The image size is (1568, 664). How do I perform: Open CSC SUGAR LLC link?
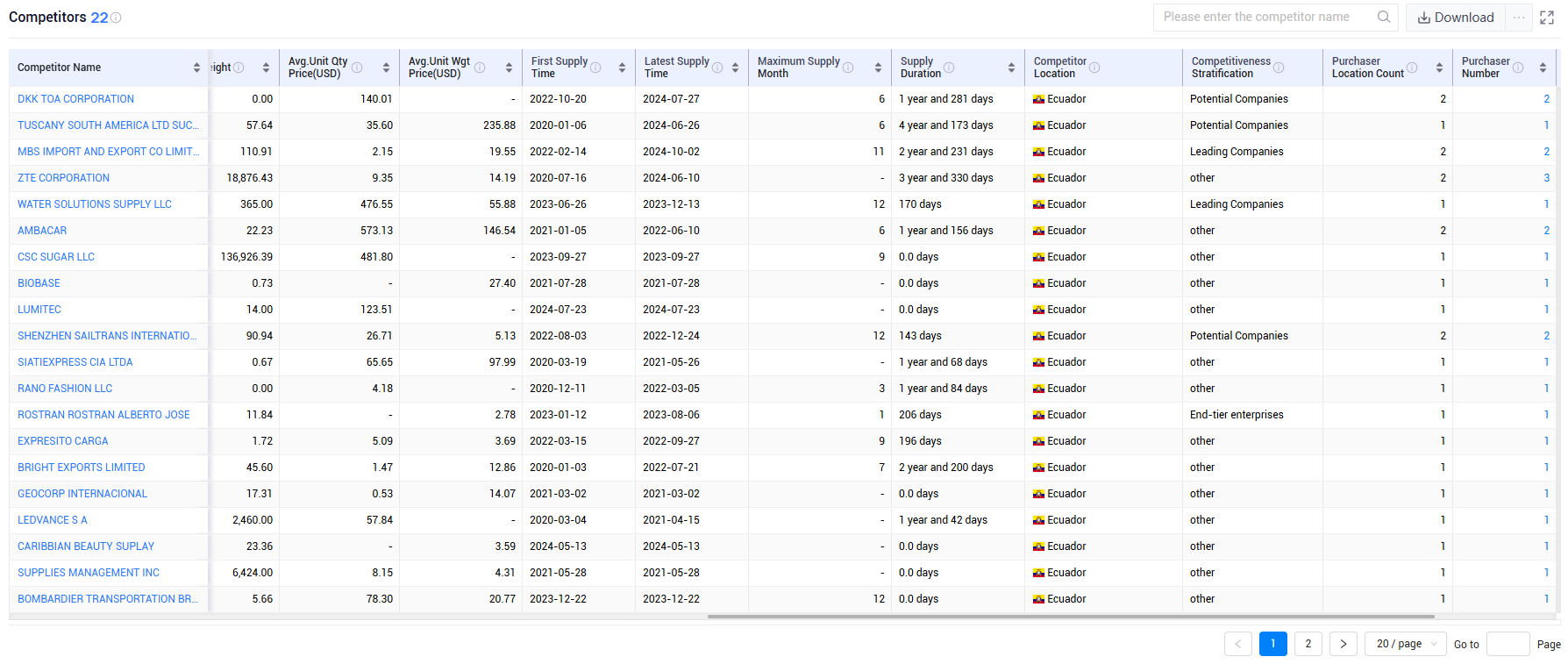(x=56, y=257)
